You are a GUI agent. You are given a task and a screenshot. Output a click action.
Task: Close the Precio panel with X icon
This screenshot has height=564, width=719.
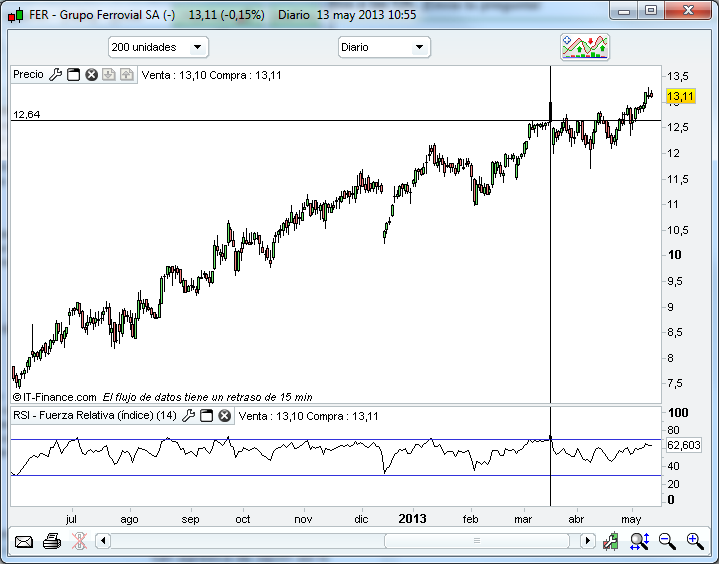tap(91, 74)
